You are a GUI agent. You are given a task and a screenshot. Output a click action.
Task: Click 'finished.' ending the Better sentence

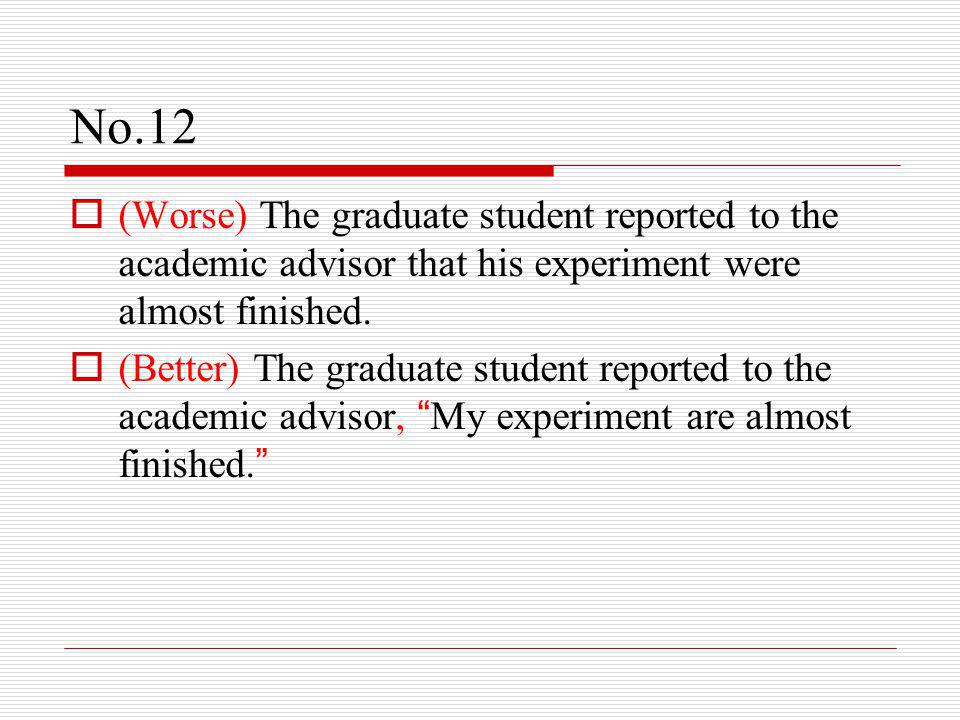pyautogui.click(x=186, y=463)
